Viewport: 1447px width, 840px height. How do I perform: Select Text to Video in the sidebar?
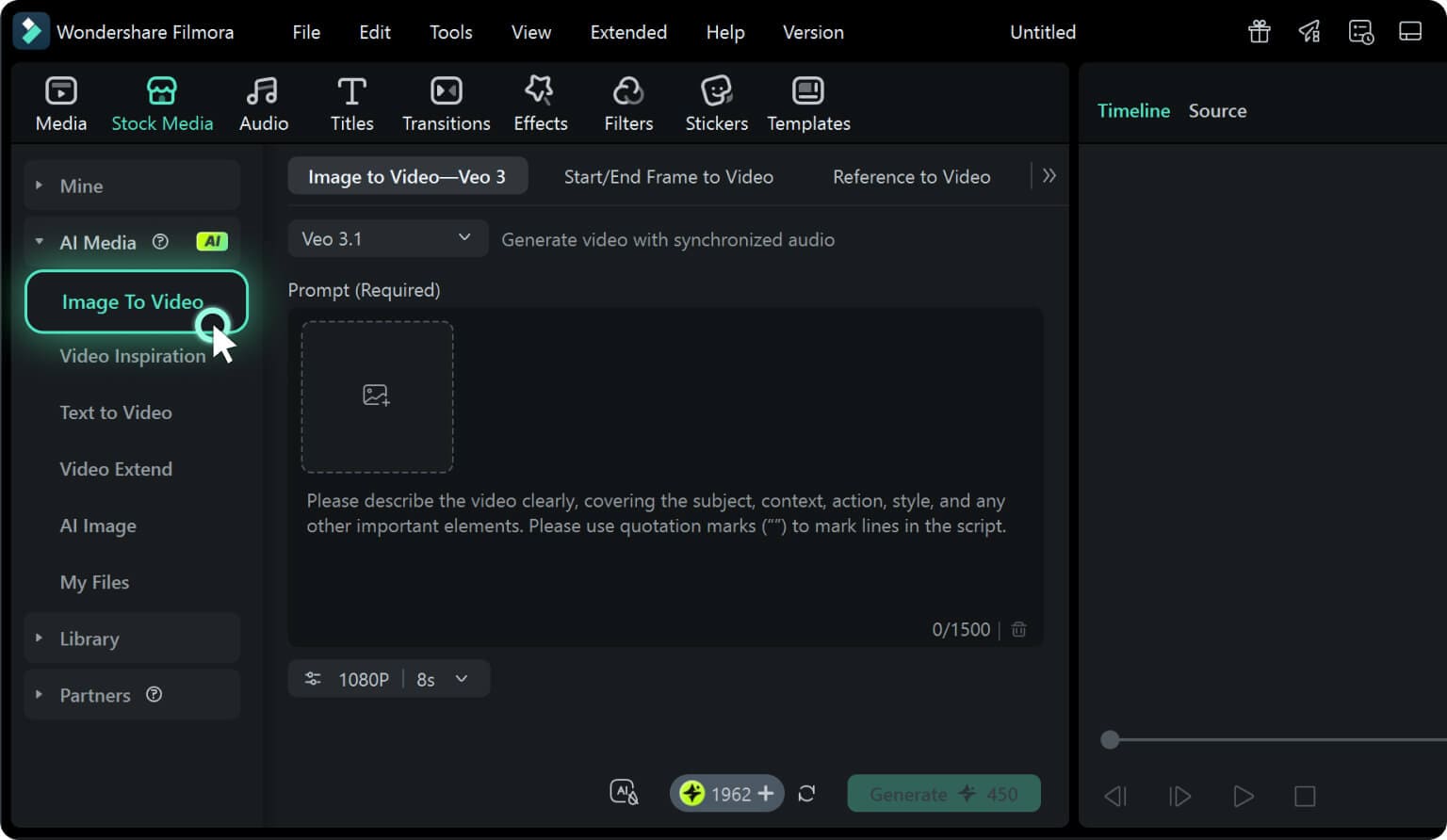point(116,412)
